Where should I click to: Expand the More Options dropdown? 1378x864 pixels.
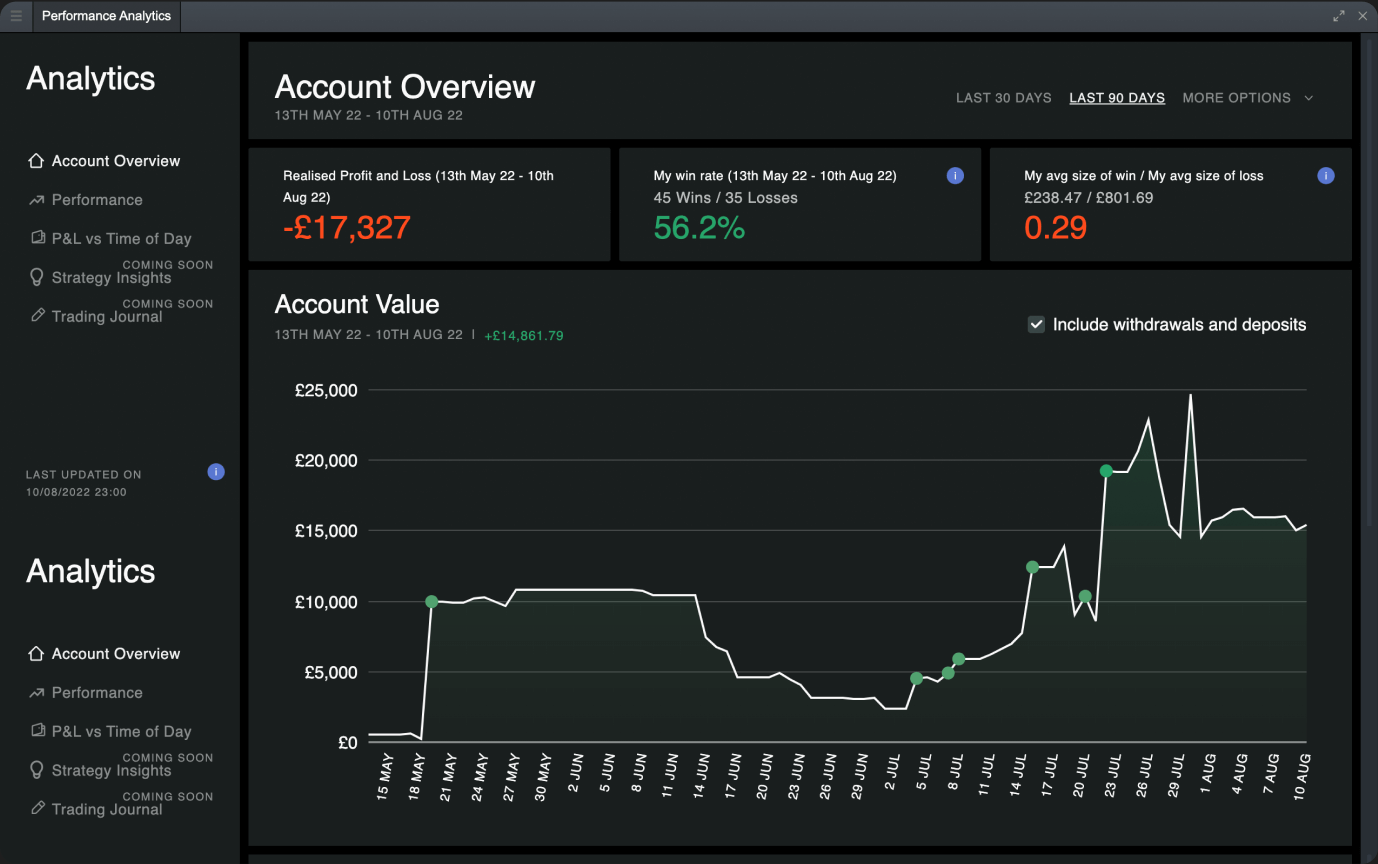click(x=1236, y=98)
